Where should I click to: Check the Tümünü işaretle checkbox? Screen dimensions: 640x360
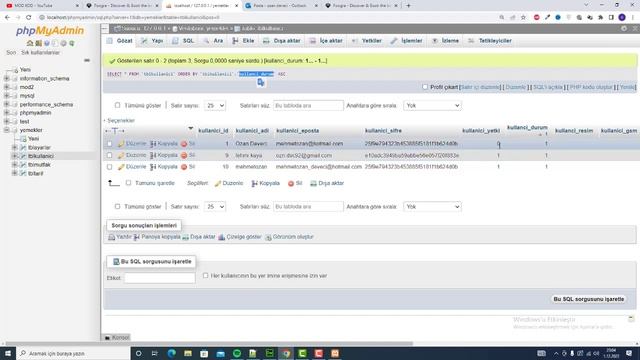point(129,183)
